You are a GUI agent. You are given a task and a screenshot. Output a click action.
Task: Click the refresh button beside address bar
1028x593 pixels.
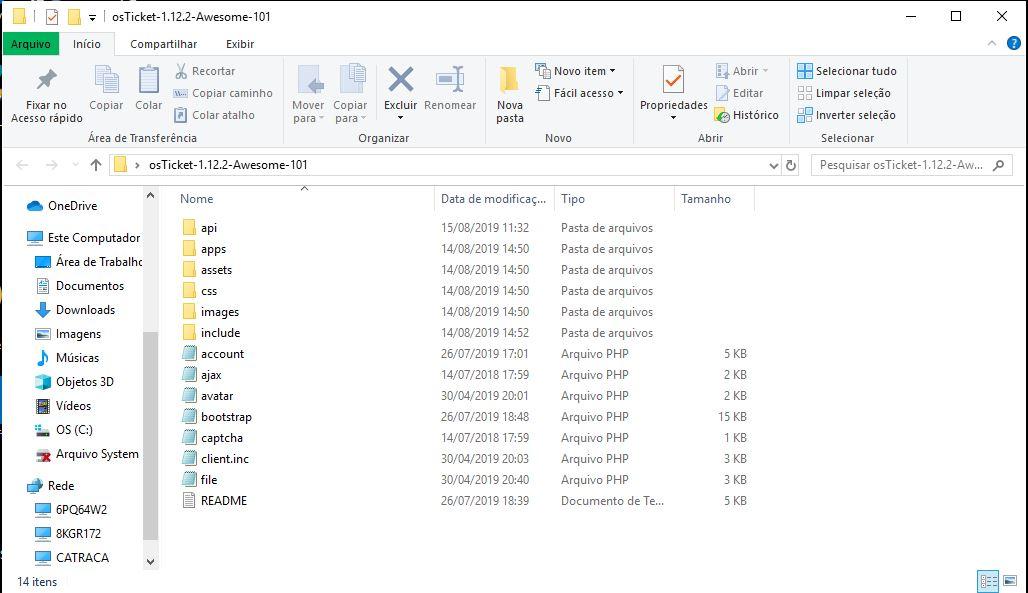(791, 165)
